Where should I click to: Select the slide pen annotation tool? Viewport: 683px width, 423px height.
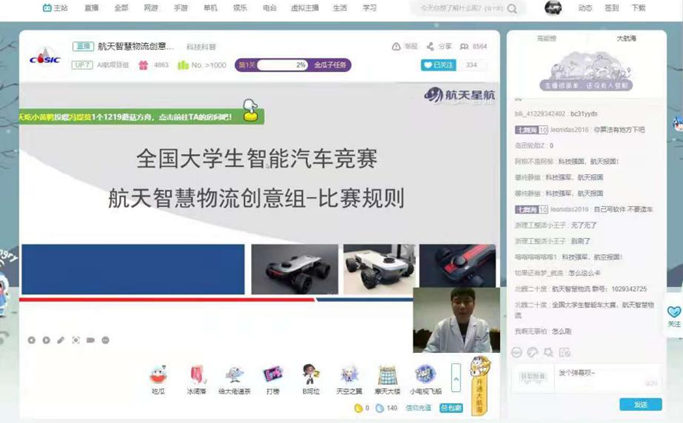61,340
